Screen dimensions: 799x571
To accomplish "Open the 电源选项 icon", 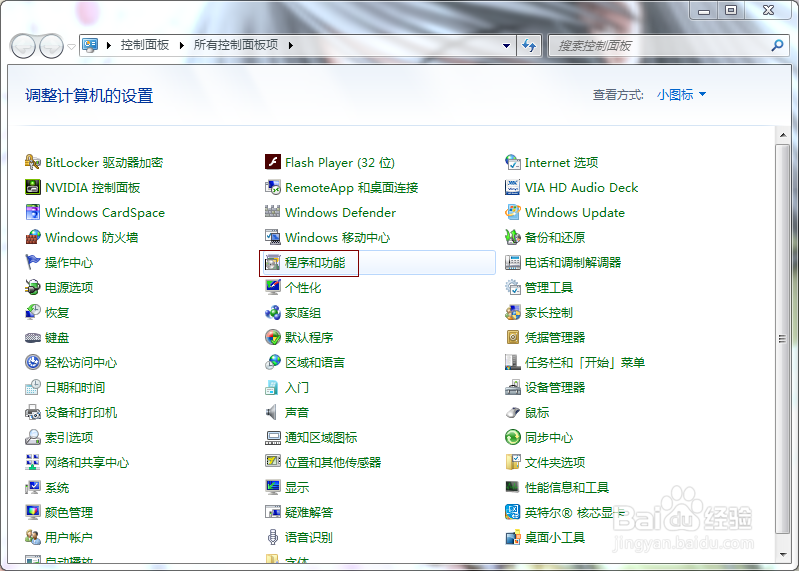I will pyautogui.click(x=33, y=287).
